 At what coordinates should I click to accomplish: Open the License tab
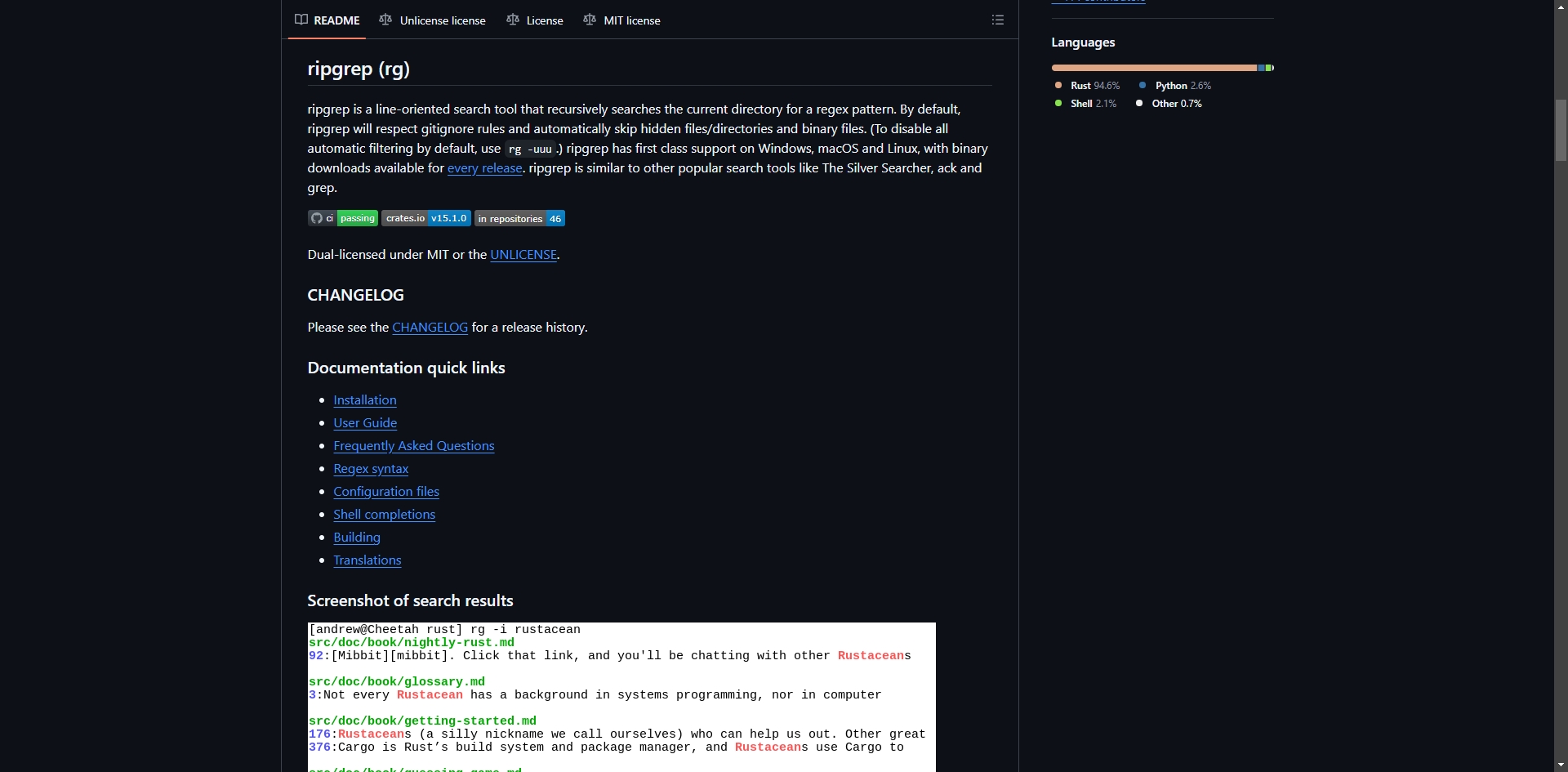click(x=535, y=20)
